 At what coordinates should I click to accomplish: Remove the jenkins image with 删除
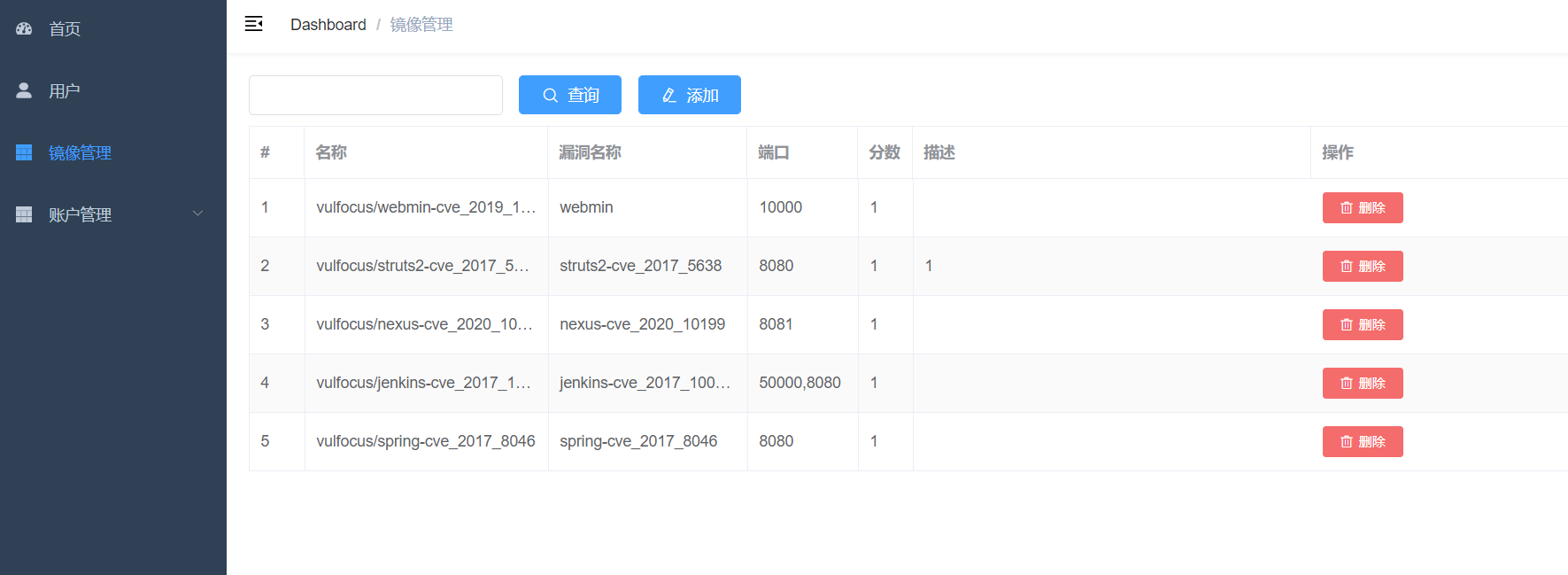1362,384
